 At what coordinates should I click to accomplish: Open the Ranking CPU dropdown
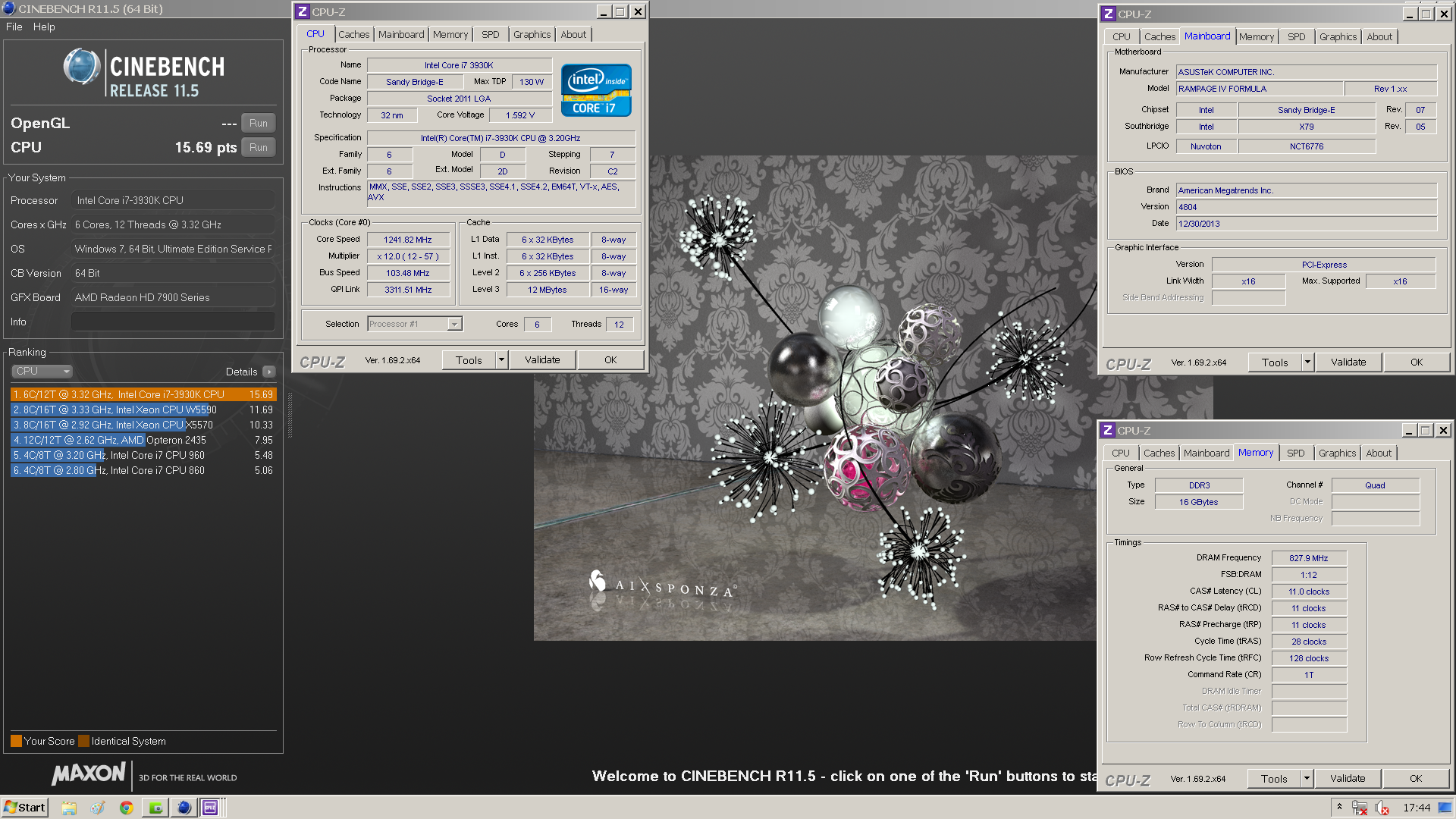(x=42, y=371)
